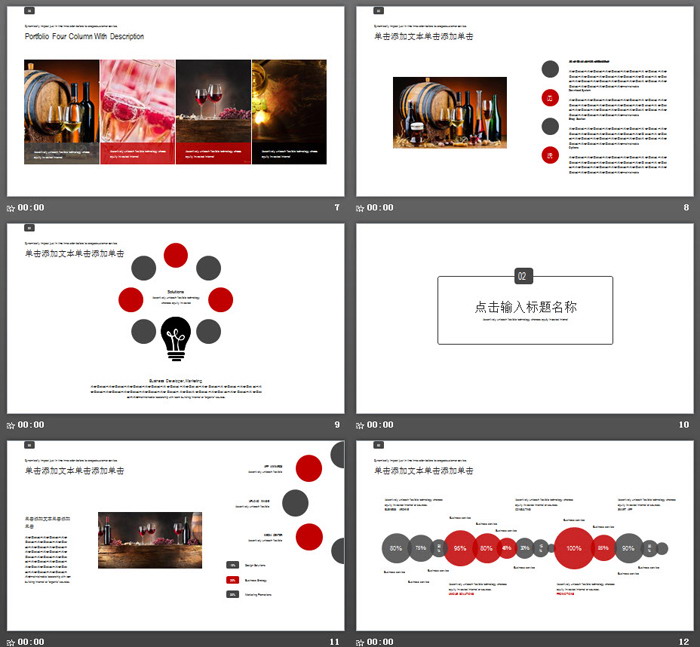Image resolution: width=700 pixels, height=647 pixels.
Task: Click the title text box on slide 10
Action: pos(524,308)
